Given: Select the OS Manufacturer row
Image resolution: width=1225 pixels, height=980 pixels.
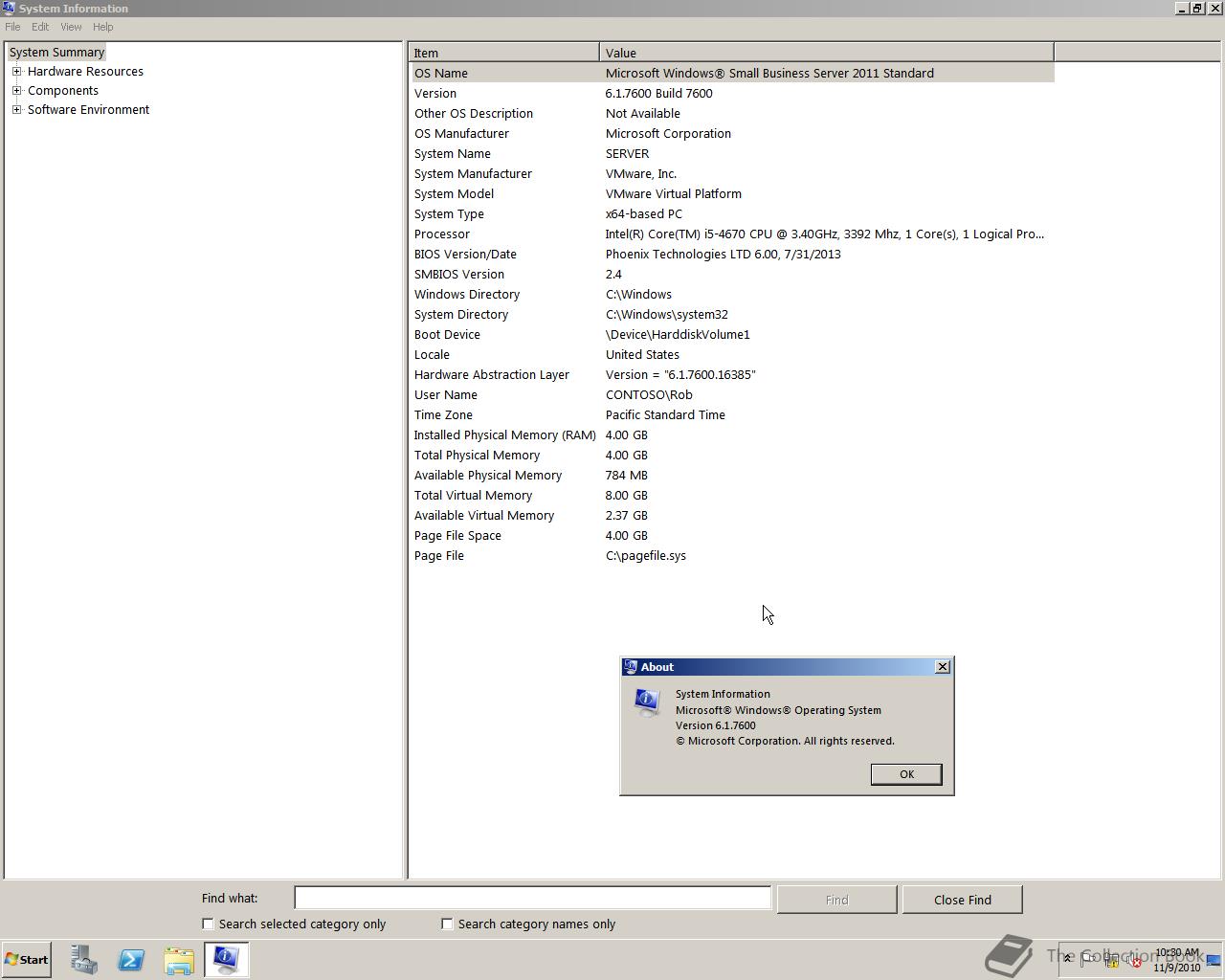Looking at the screenshot, I should click(732, 133).
